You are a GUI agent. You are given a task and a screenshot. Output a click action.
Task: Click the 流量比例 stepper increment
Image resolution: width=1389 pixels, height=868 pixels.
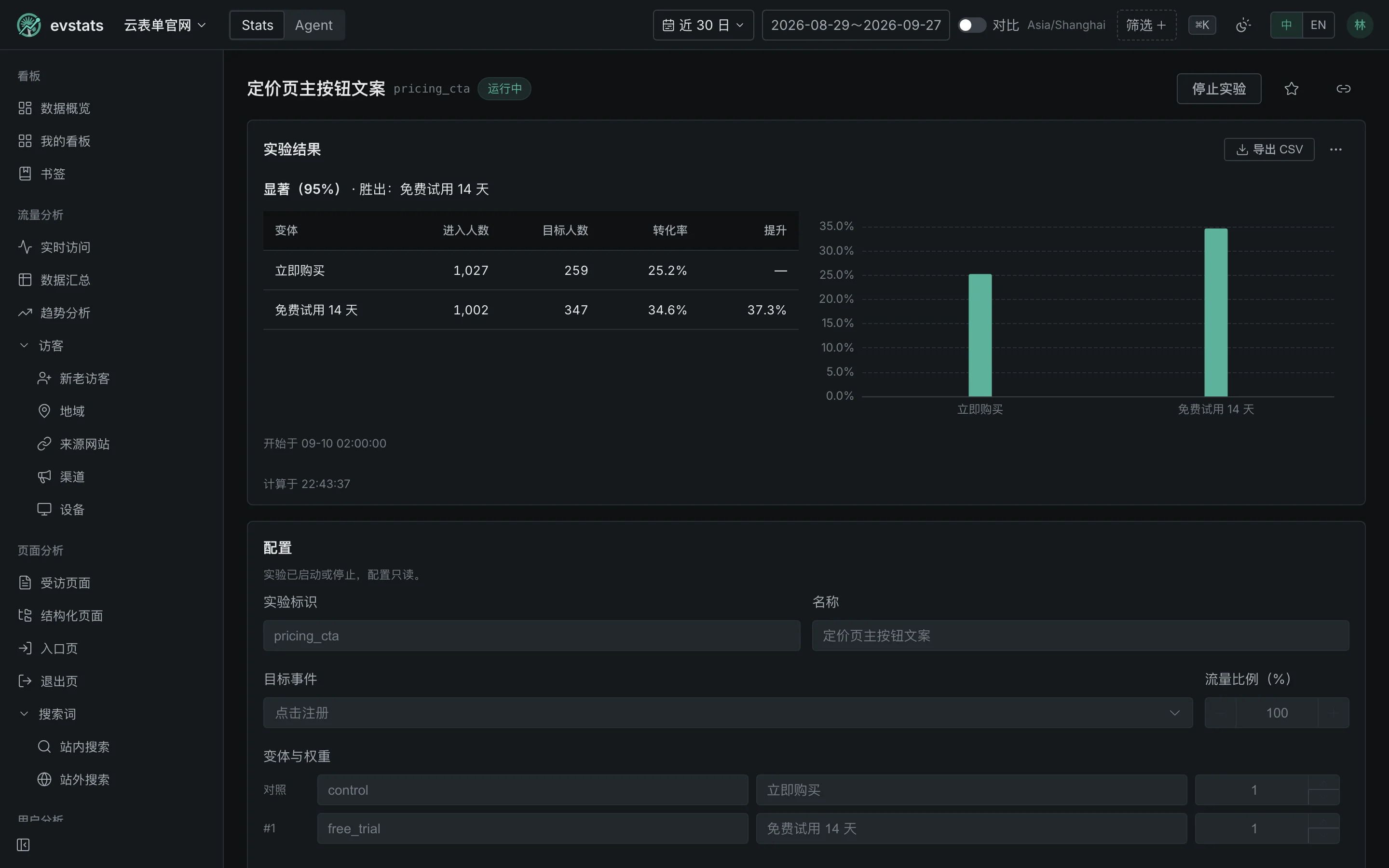point(1334,712)
